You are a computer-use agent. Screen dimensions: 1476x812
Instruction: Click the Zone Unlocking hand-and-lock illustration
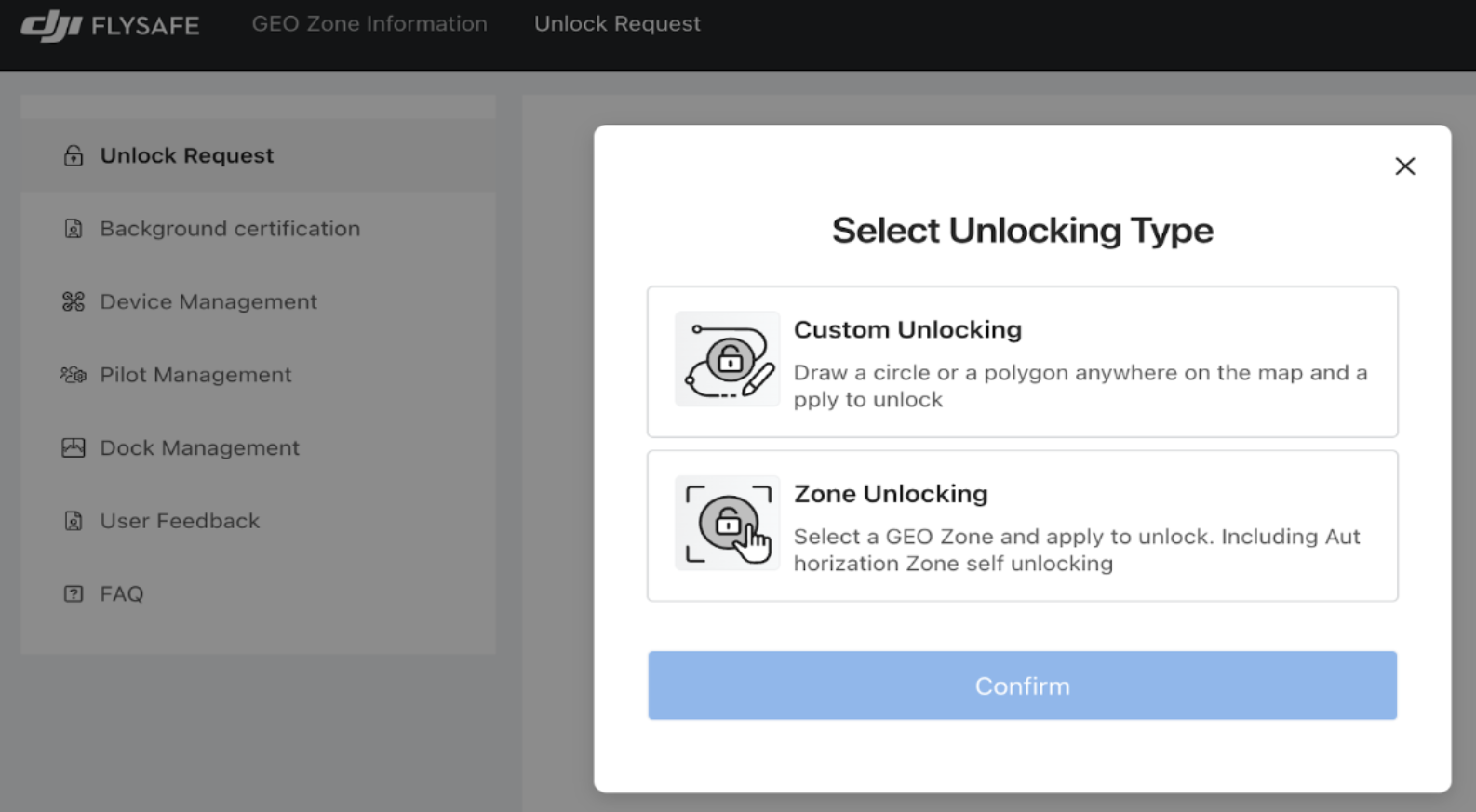(728, 524)
